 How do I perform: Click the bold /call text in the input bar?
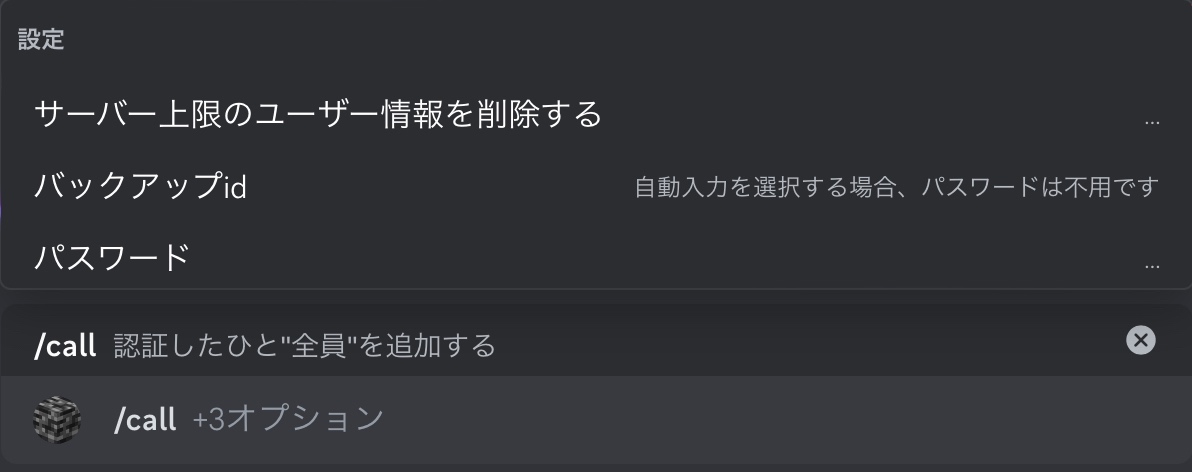click(65, 346)
